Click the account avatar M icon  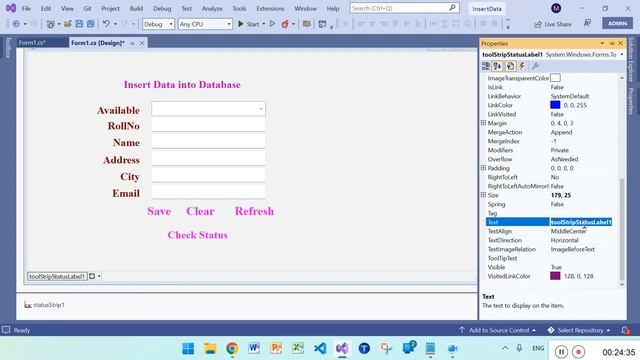(x=556, y=8)
